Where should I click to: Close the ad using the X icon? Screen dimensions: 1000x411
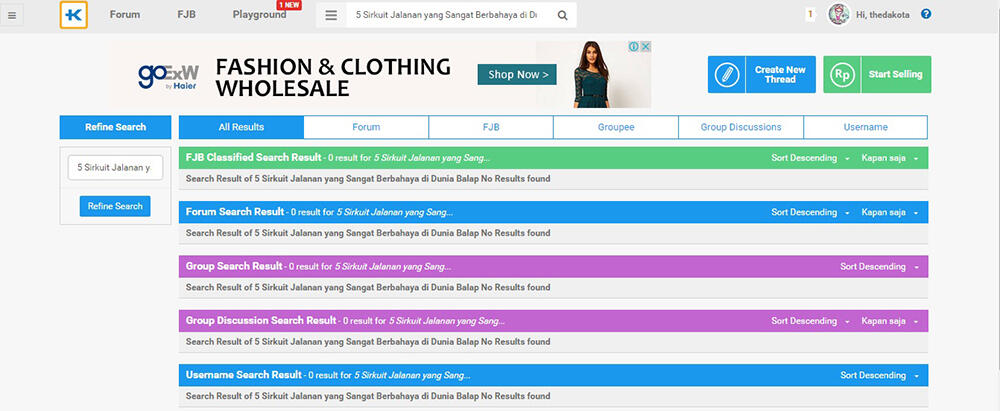point(645,47)
